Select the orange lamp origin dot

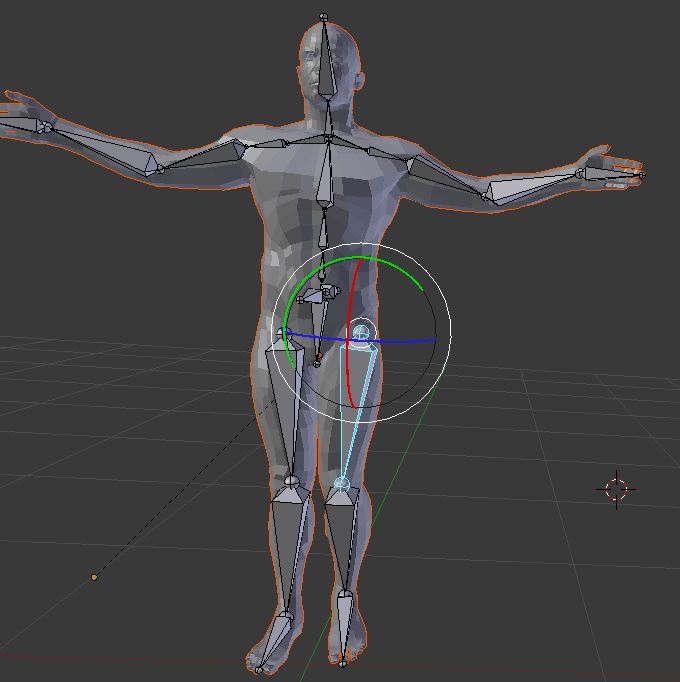point(94,577)
